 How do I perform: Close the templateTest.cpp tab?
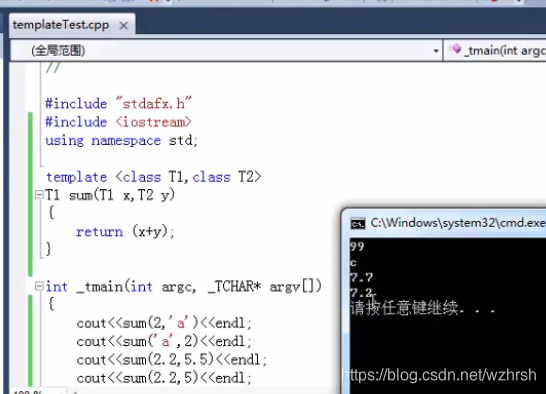tap(123, 26)
